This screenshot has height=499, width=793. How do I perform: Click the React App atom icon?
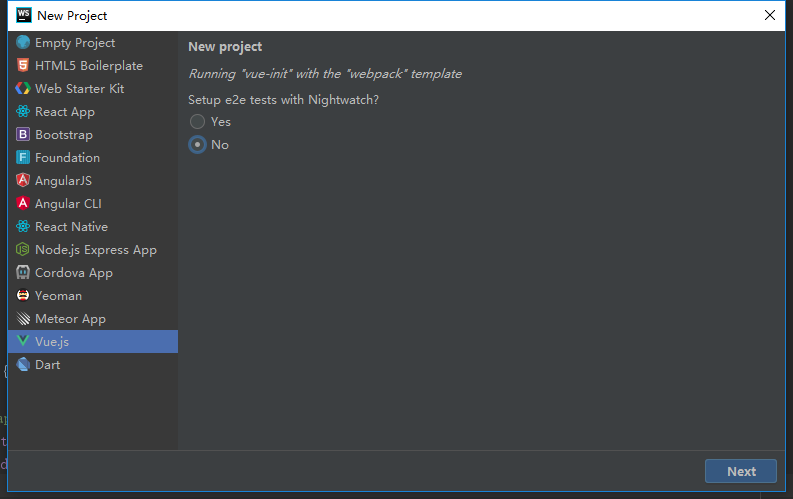click(x=23, y=111)
